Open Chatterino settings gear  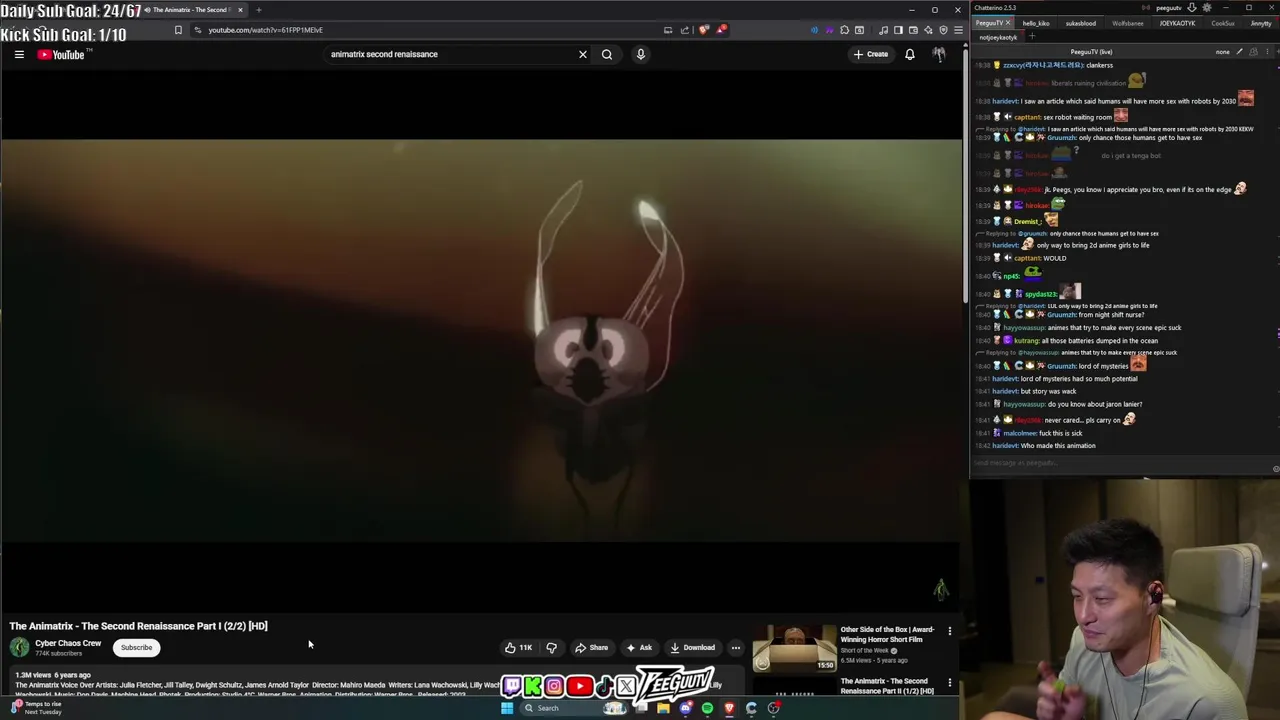click(1206, 8)
